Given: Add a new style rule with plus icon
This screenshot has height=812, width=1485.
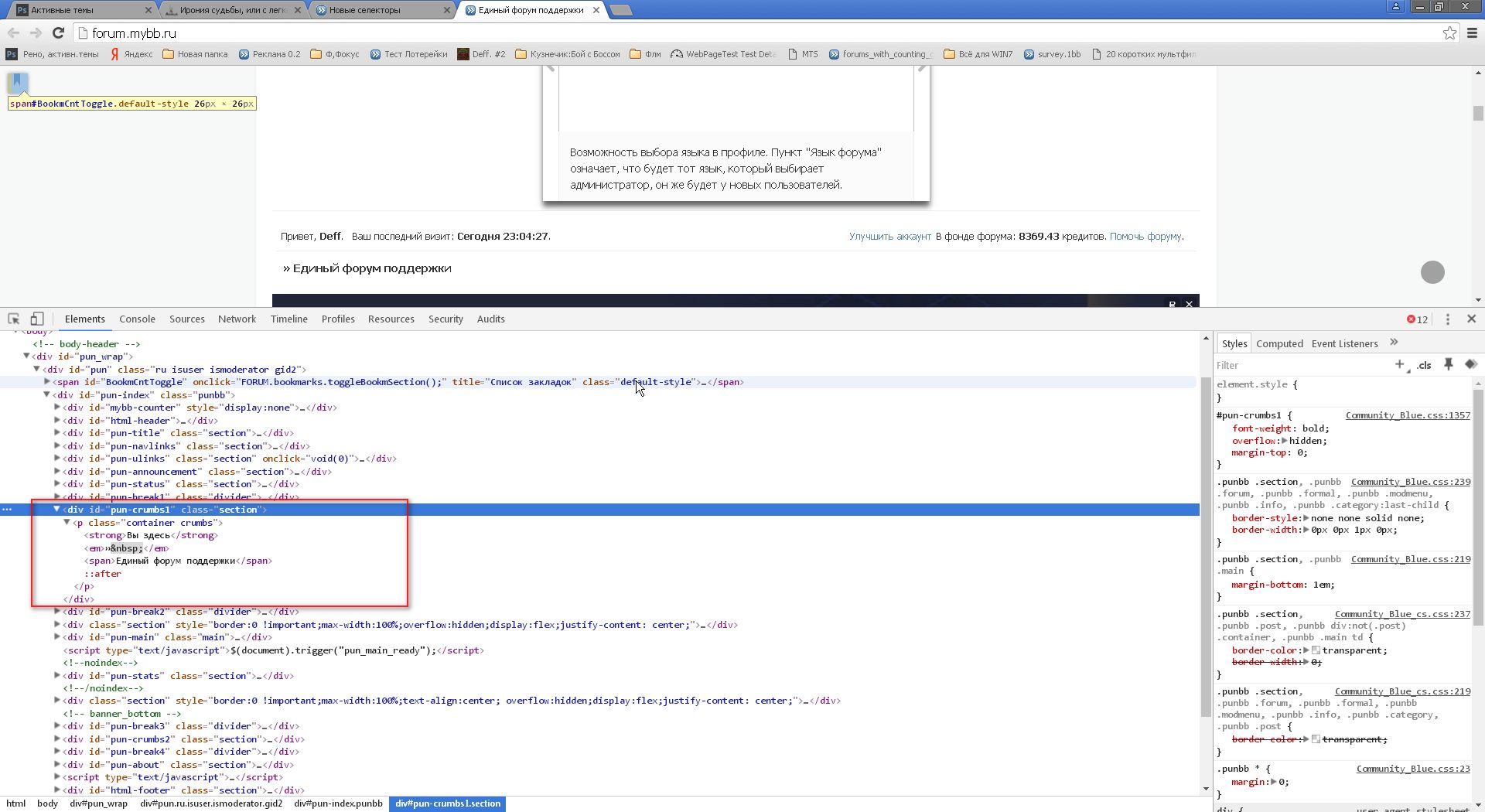Looking at the screenshot, I should [1399, 364].
